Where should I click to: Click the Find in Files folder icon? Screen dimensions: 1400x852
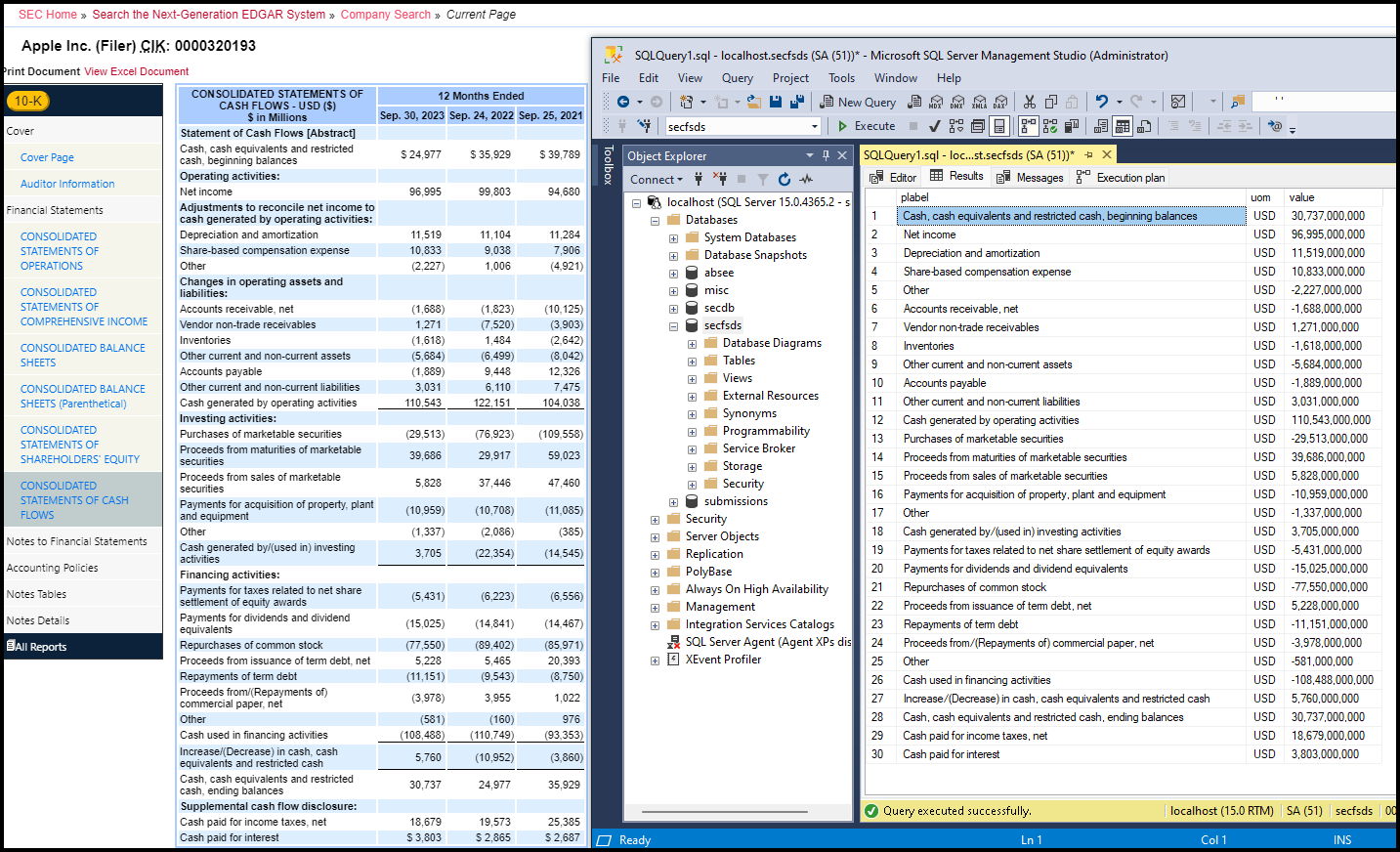(x=1238, y=102)
